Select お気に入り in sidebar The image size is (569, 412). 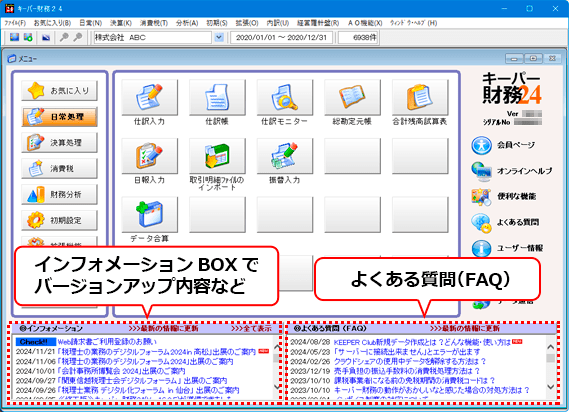pos(60,90)
